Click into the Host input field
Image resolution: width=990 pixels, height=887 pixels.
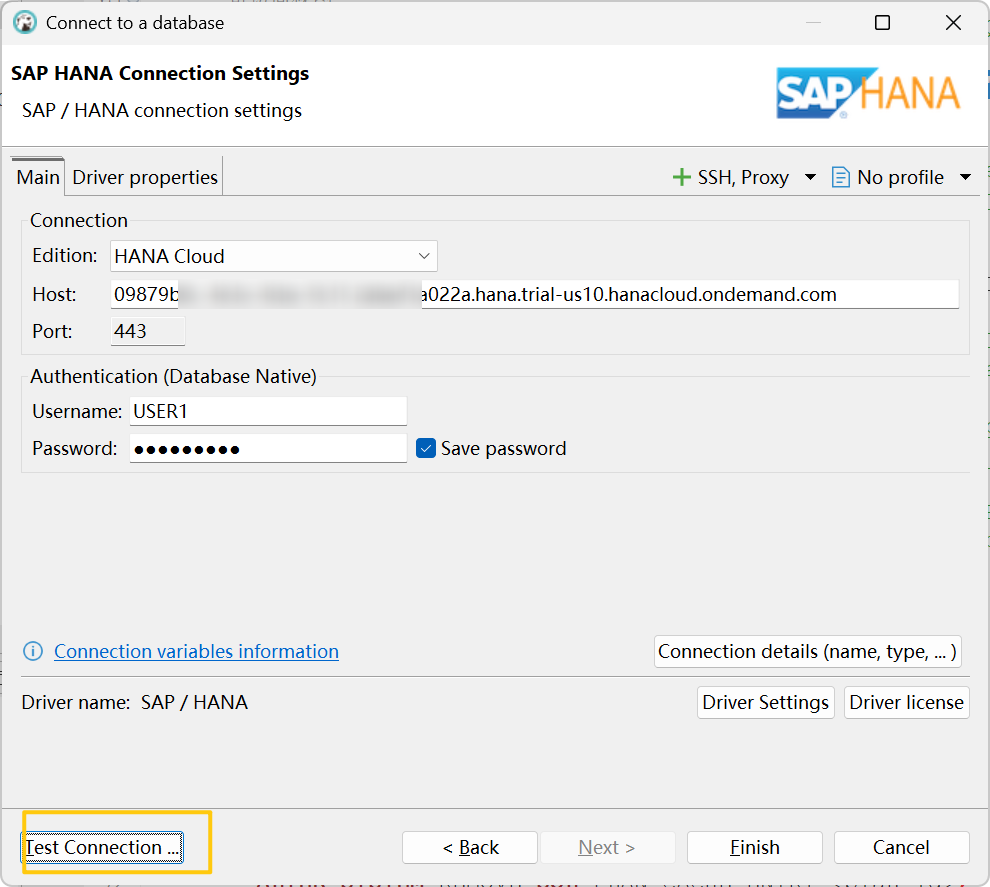[x=534, y=294]
